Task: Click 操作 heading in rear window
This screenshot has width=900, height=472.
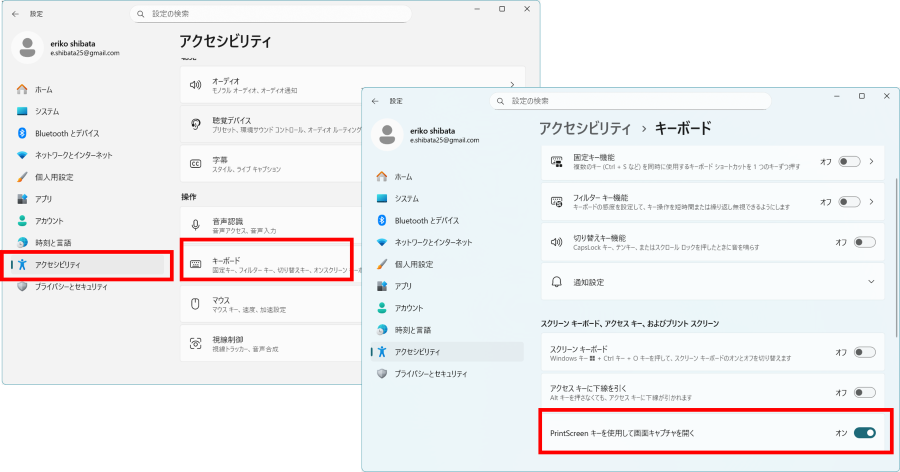Action: (189, 197)
